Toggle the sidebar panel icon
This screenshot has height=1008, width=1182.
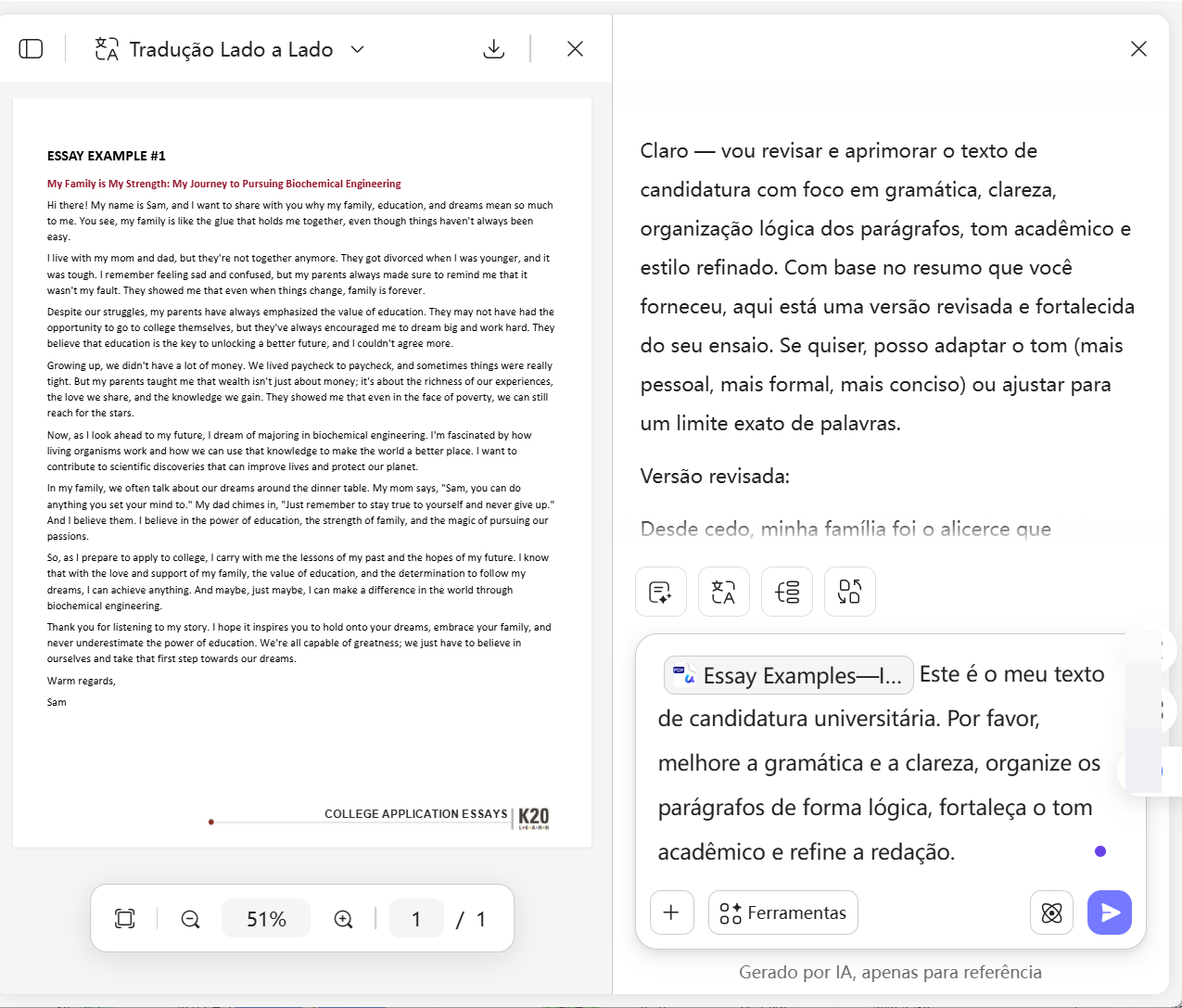[32, 49]
